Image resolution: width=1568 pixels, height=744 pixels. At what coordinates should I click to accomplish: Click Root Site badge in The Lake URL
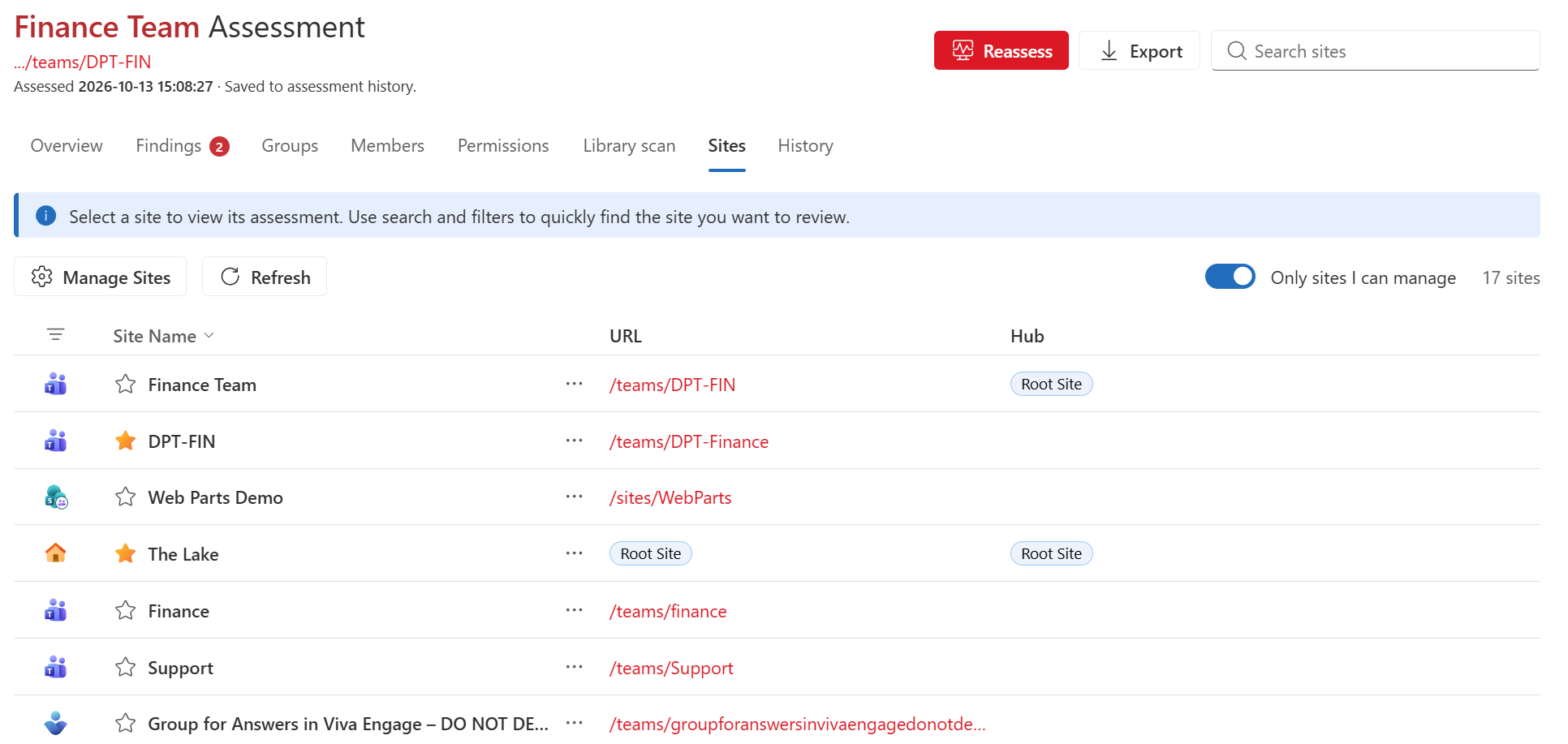pos(651,553)
